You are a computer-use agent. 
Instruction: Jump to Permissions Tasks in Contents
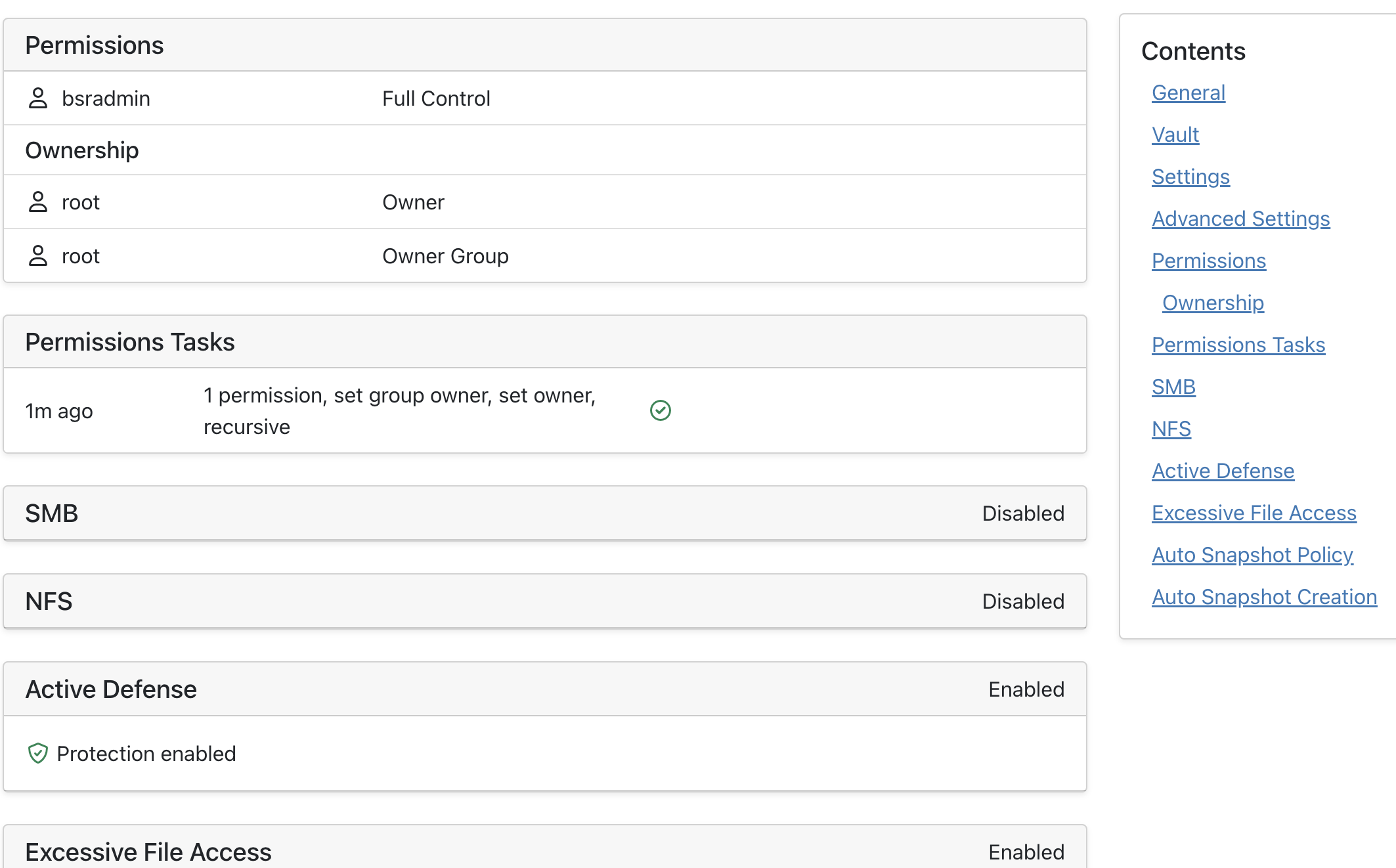pos(1238,345)
